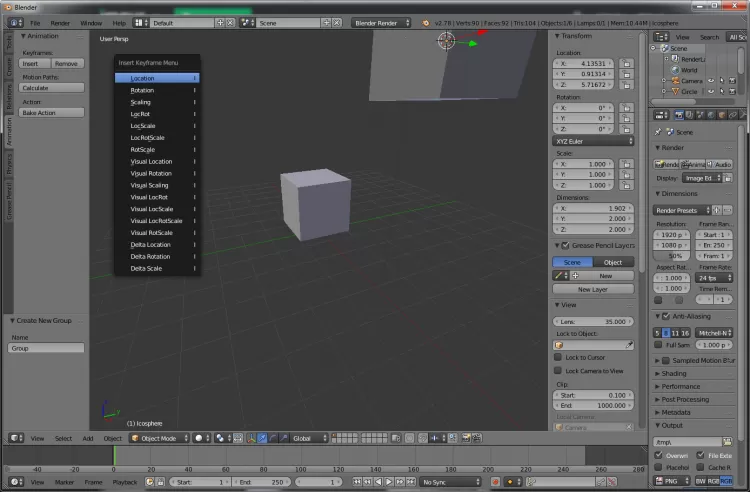Open the XYZ Euler rotation mode dropdown
Image resolution: width=750 pixels, height=492 pixels.
tap(594, 141)
